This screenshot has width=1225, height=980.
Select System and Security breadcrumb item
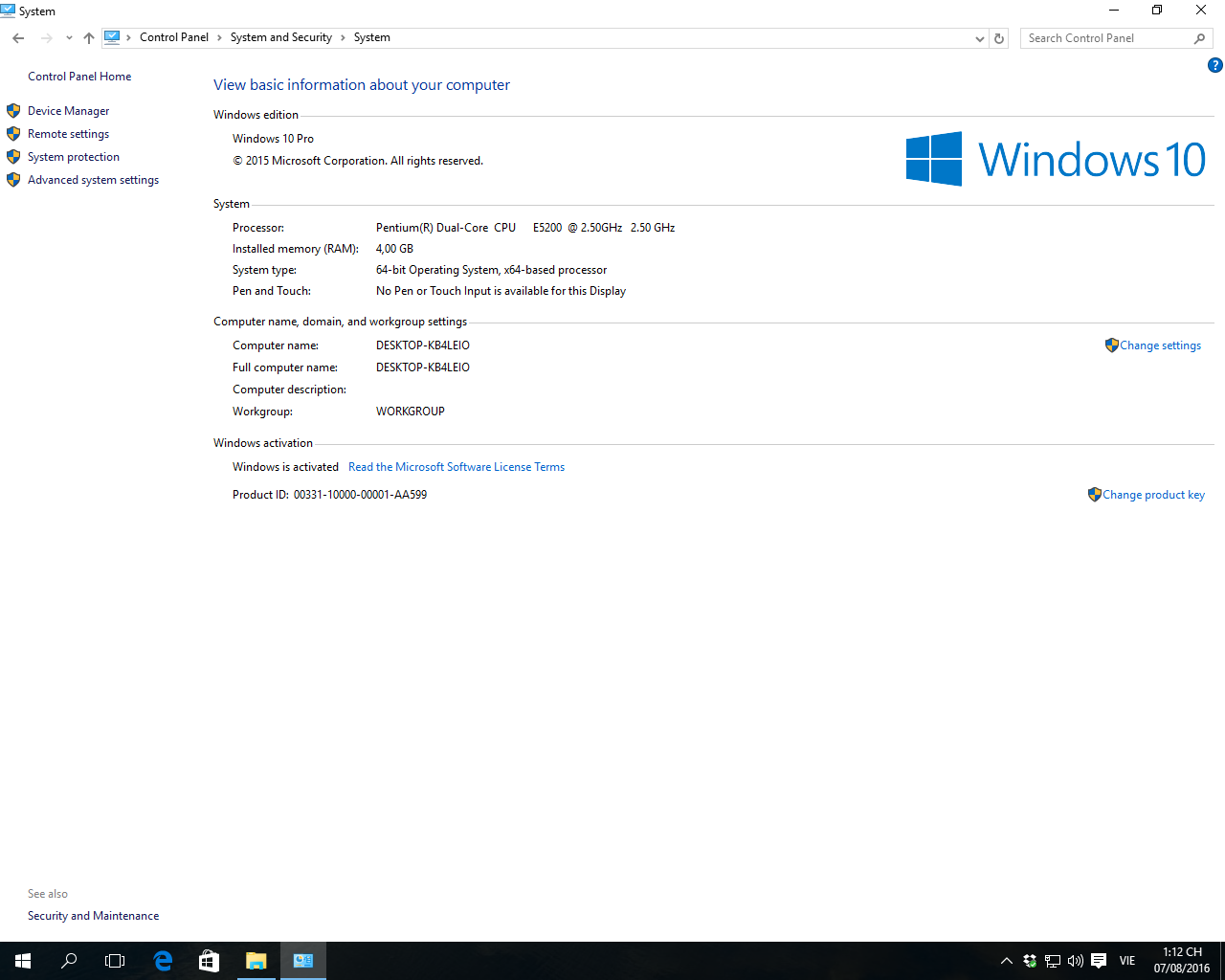click(x=280, y=37)
